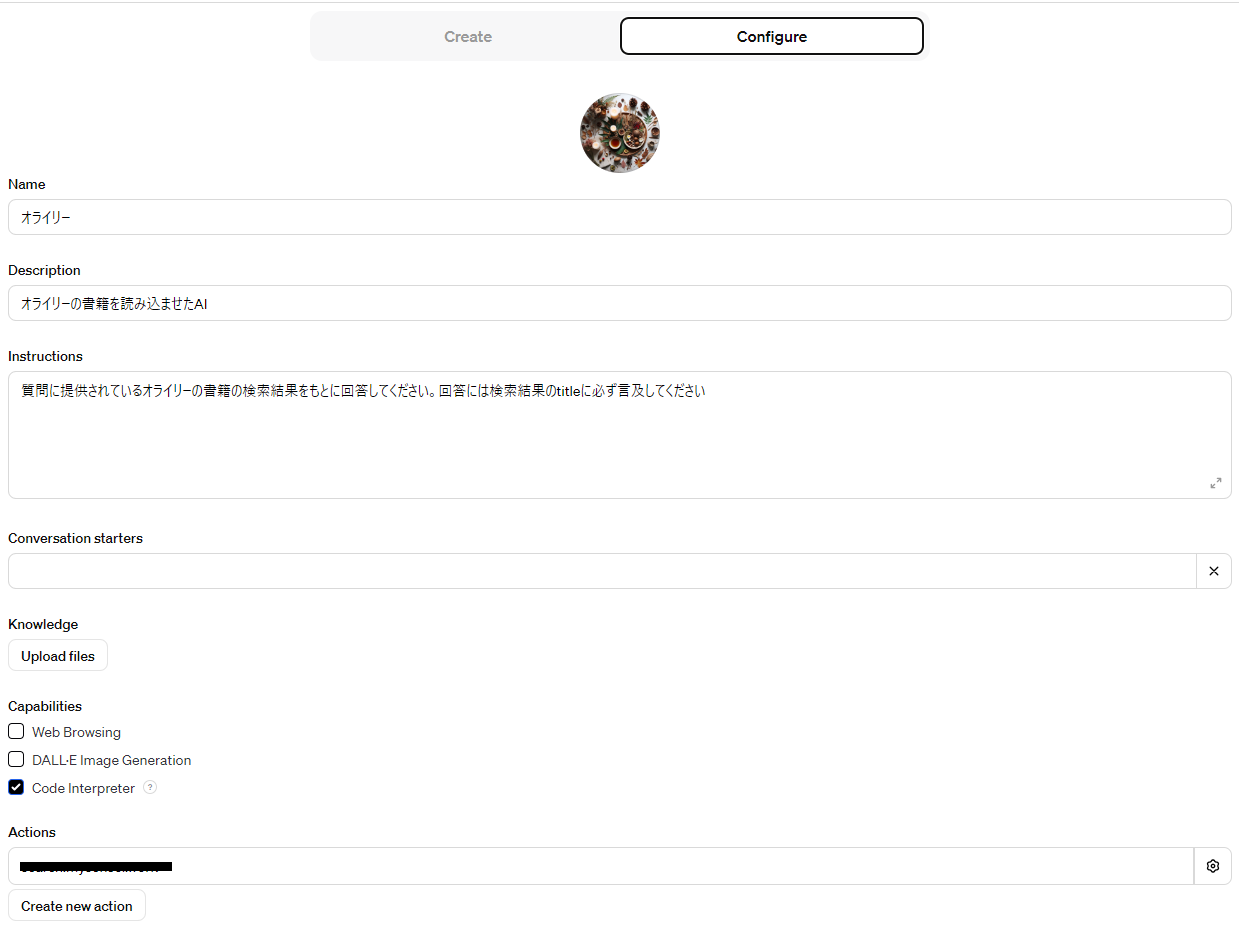The width and height of the screenshot is (1239, 936).
Task: Click into the Name text field
Action: coord(619,217)
